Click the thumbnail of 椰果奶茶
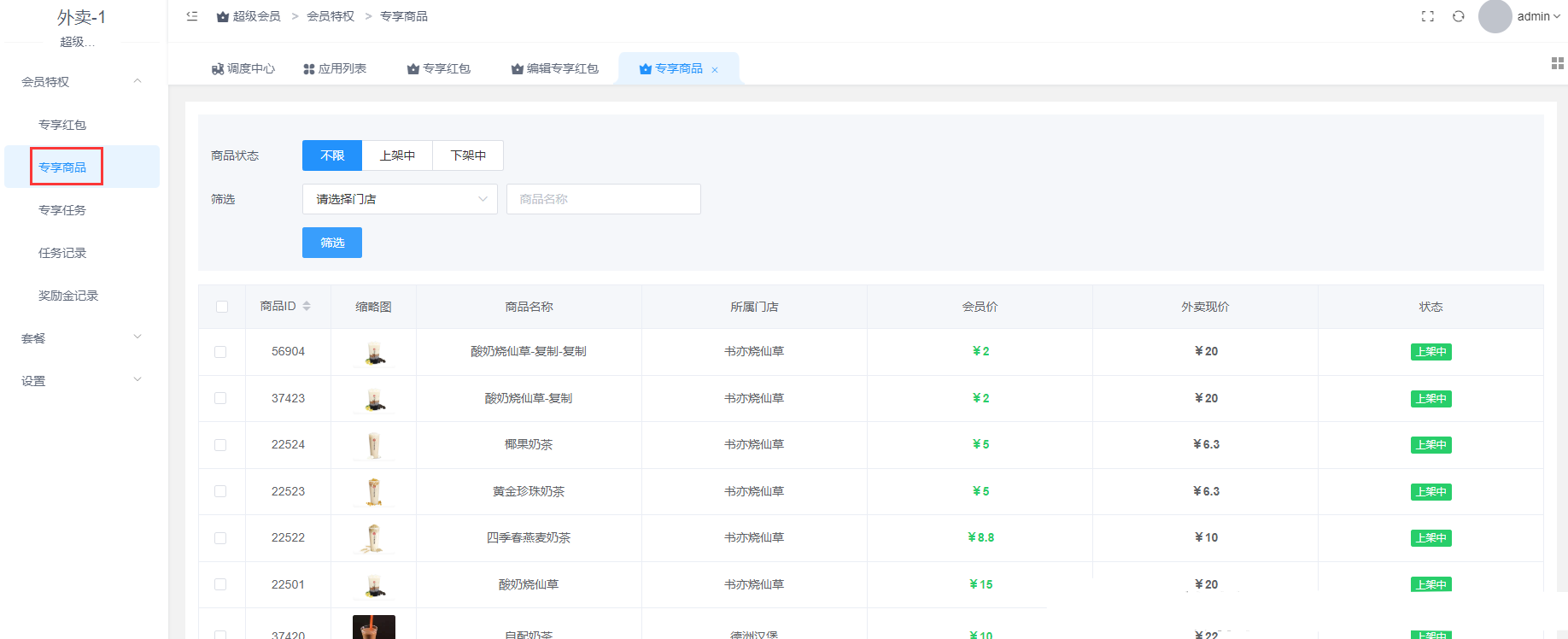1568x639 pixels. [373, 445]
